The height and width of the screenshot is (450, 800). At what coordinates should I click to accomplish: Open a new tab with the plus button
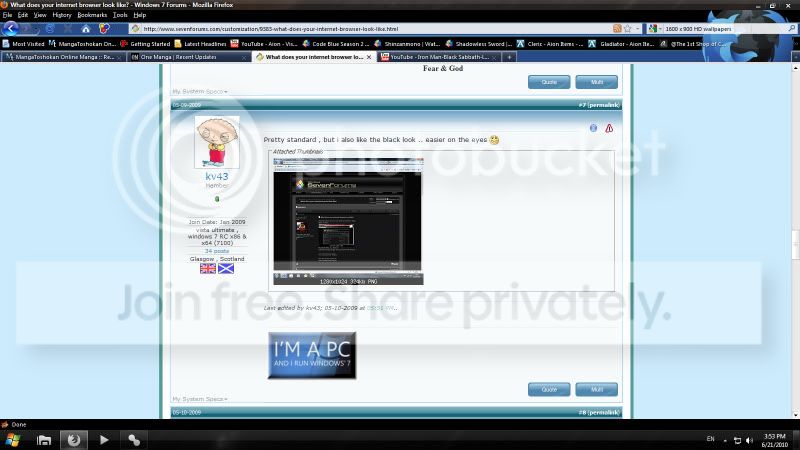pos(509,57)
